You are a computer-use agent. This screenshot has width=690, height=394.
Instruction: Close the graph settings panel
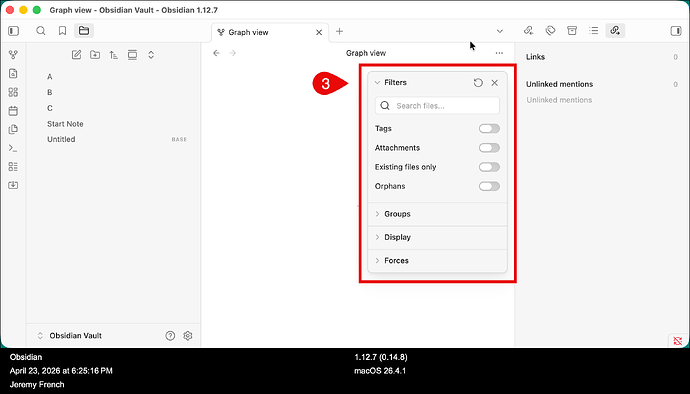(495, 82)
